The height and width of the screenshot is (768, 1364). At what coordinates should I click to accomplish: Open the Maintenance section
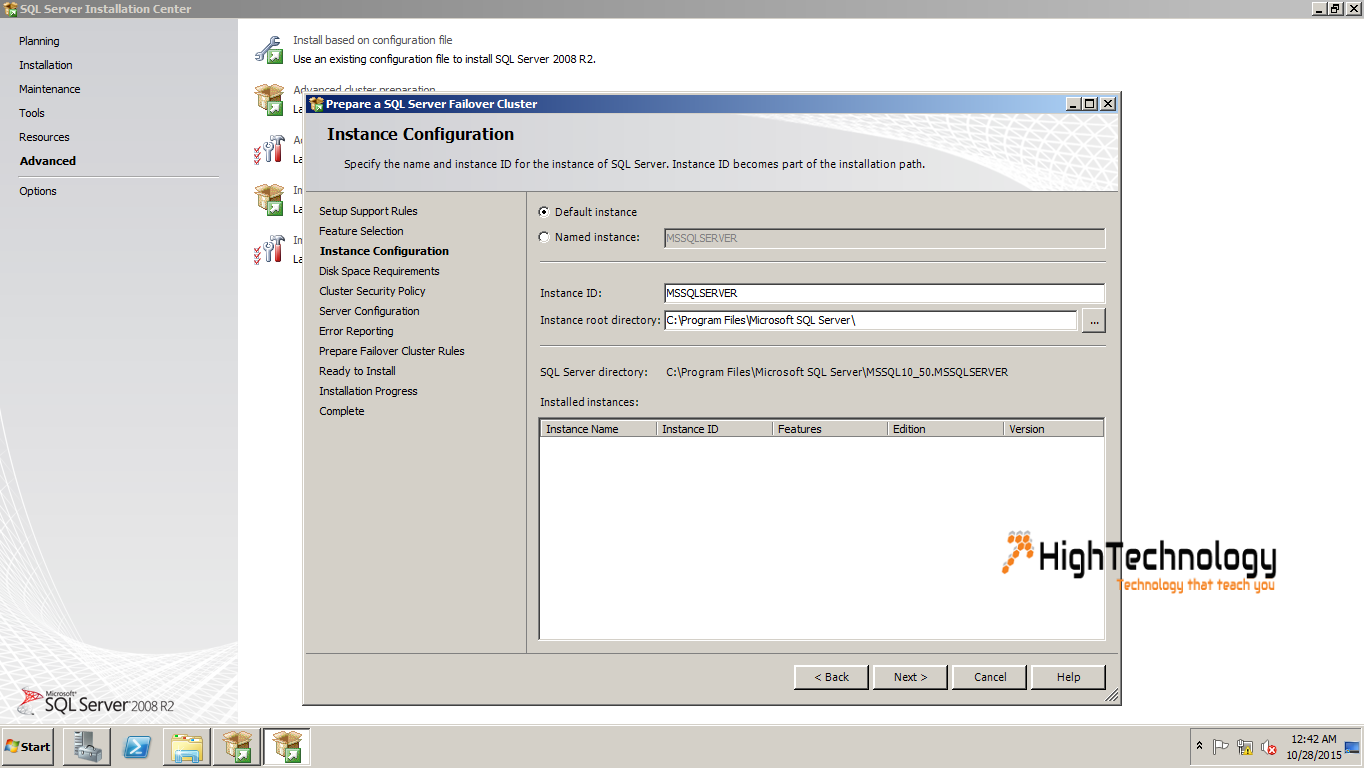[x=50, y=89]
